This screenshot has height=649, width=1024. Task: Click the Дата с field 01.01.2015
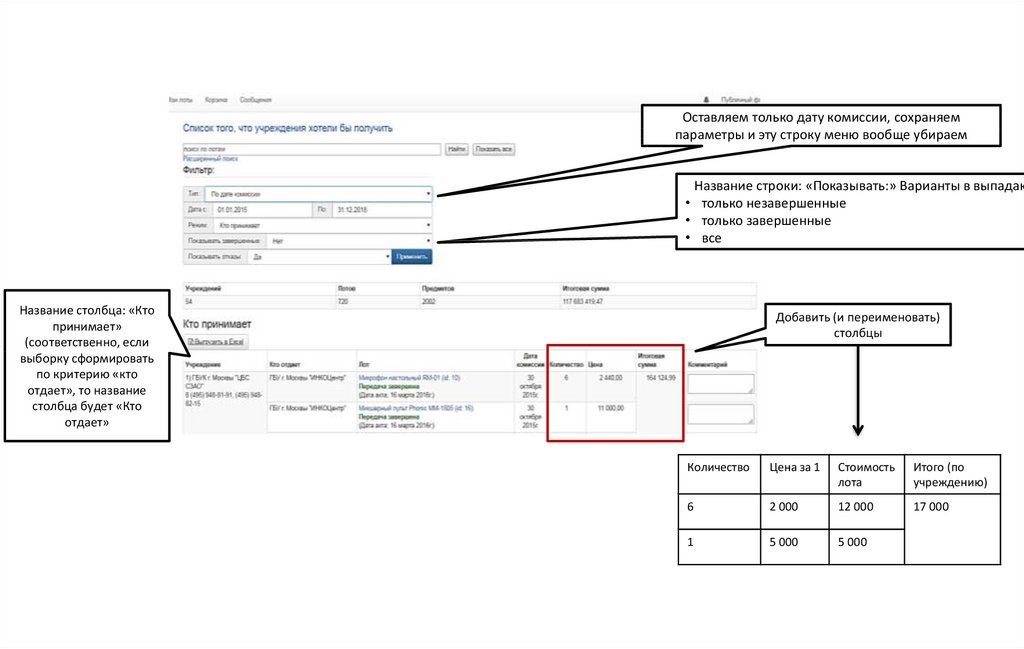(x=260, y=210)
